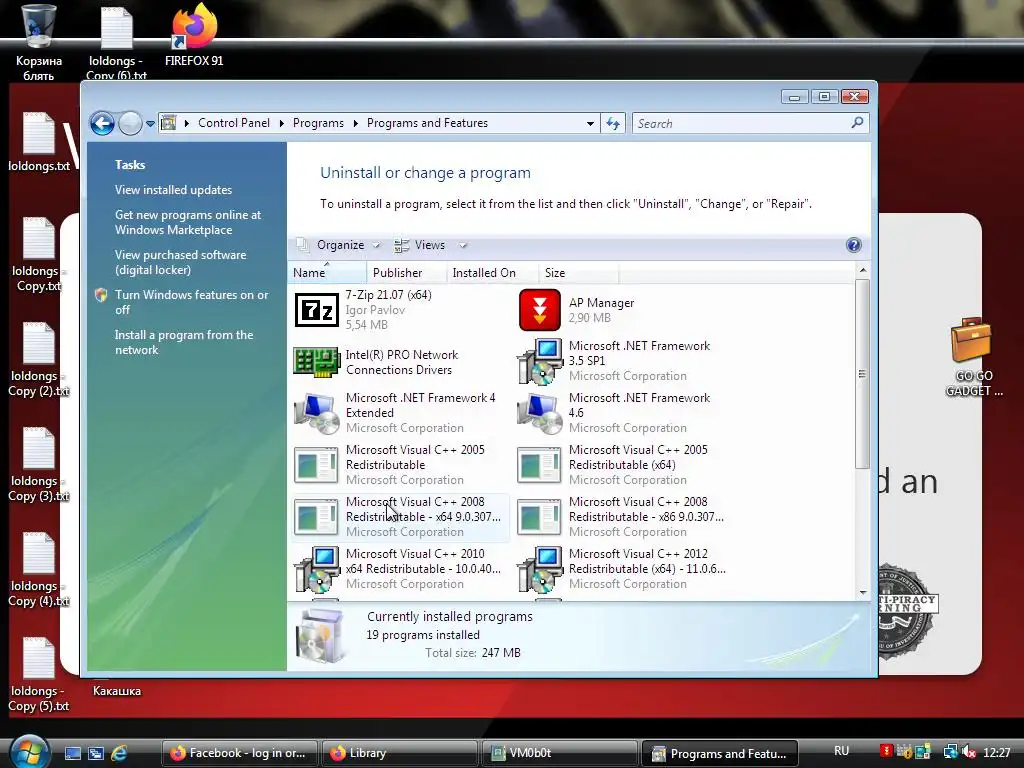
Task: Open View purchased software link
Action: pyautogui.click(x=181, y=262)
